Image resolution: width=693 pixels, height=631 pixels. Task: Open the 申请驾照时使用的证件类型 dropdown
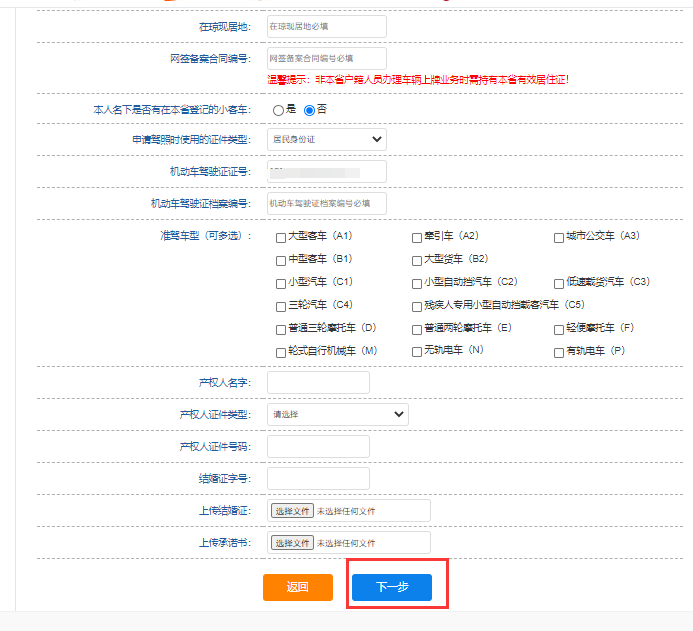coord(326,139)
